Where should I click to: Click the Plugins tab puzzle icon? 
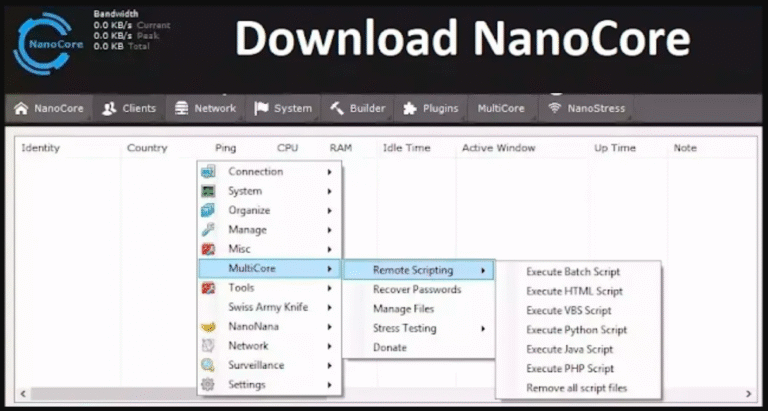pos(409,109)
